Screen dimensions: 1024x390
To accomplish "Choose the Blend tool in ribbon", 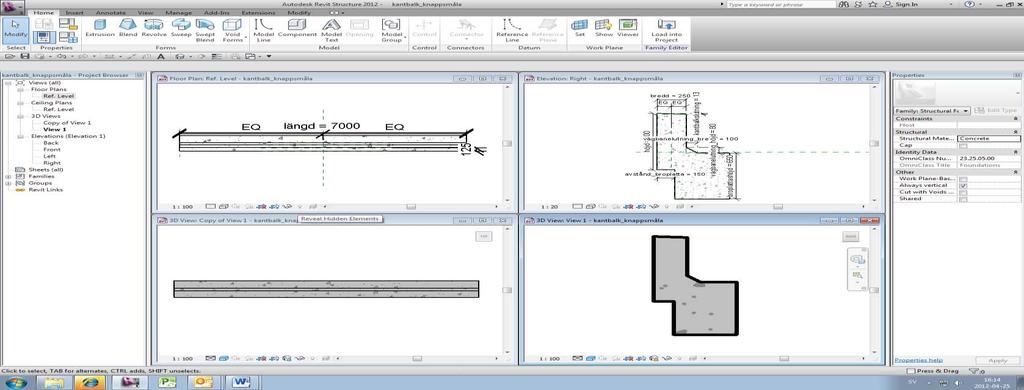I will tap(128, 29).
